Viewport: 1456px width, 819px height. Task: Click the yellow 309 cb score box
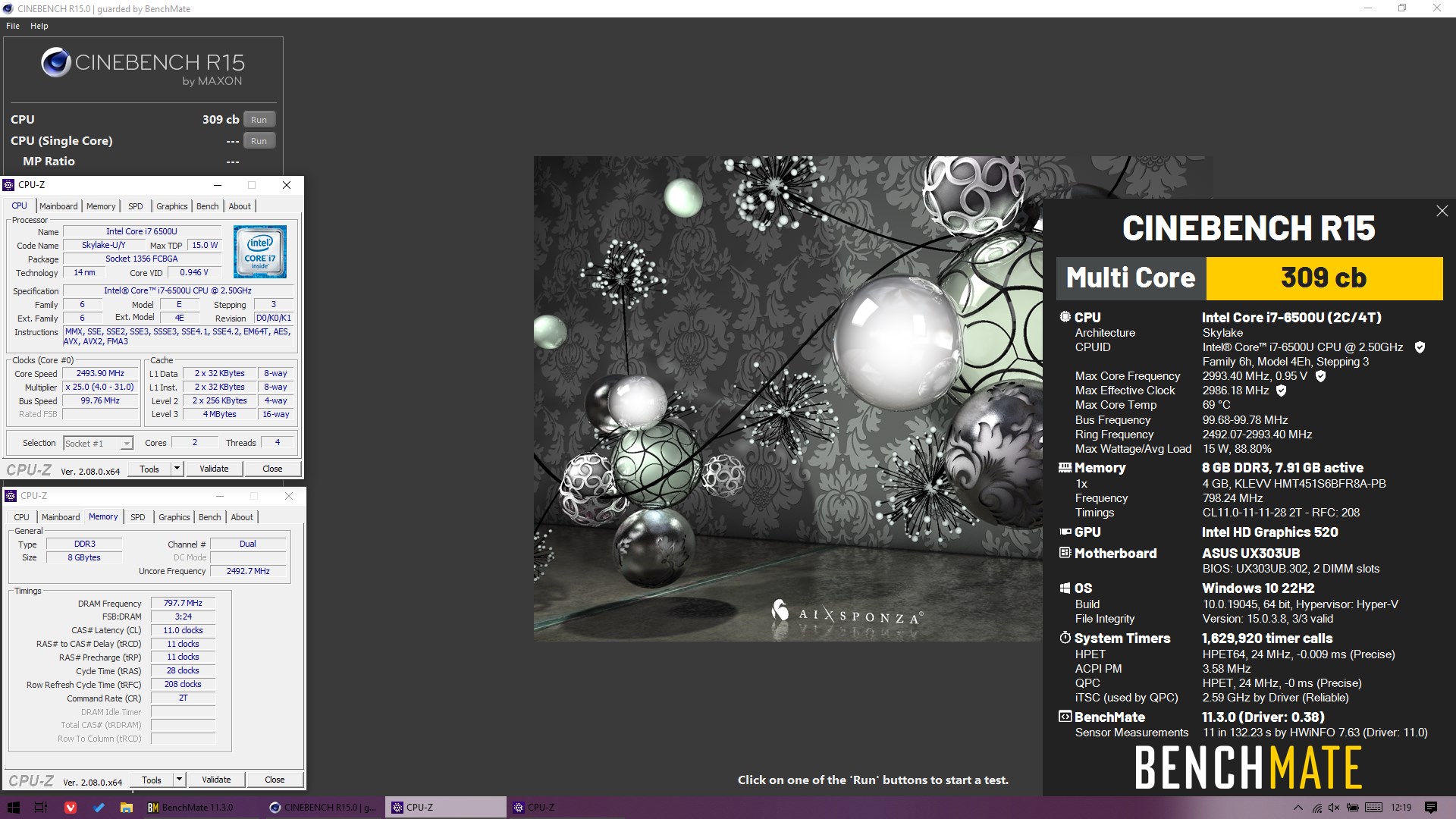point(1324,278)
